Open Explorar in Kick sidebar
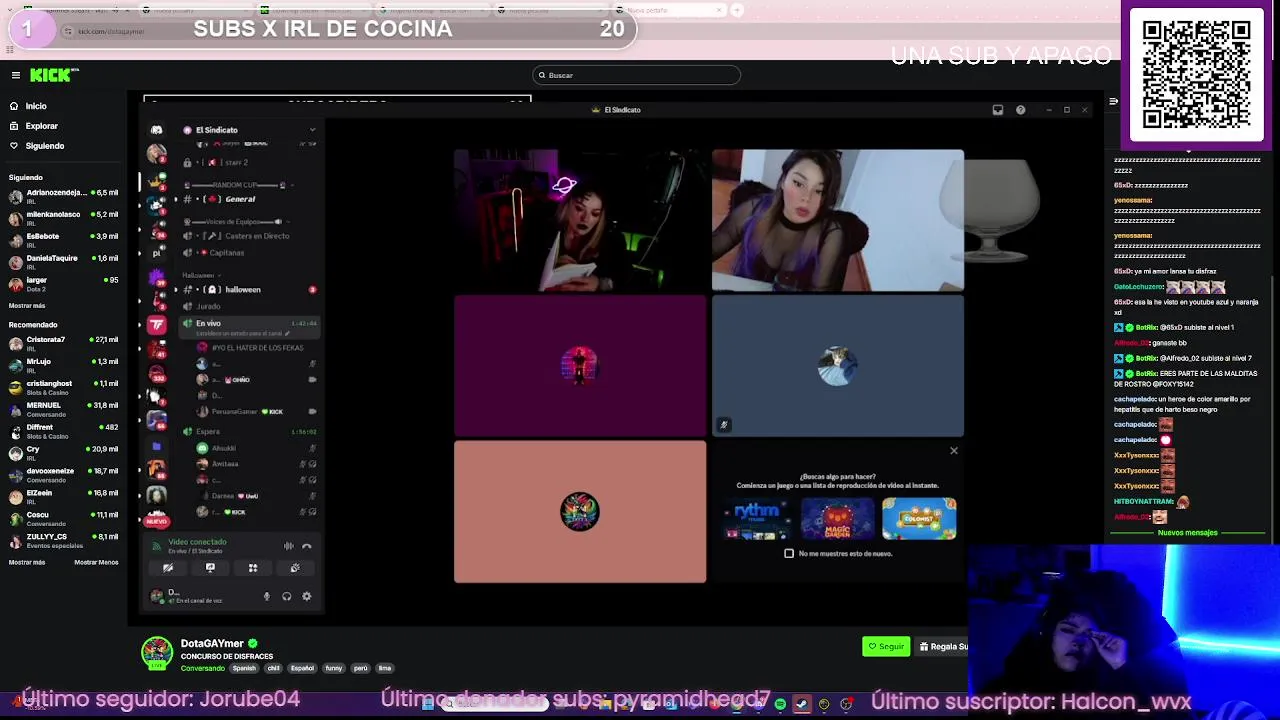 pos(34,126)
